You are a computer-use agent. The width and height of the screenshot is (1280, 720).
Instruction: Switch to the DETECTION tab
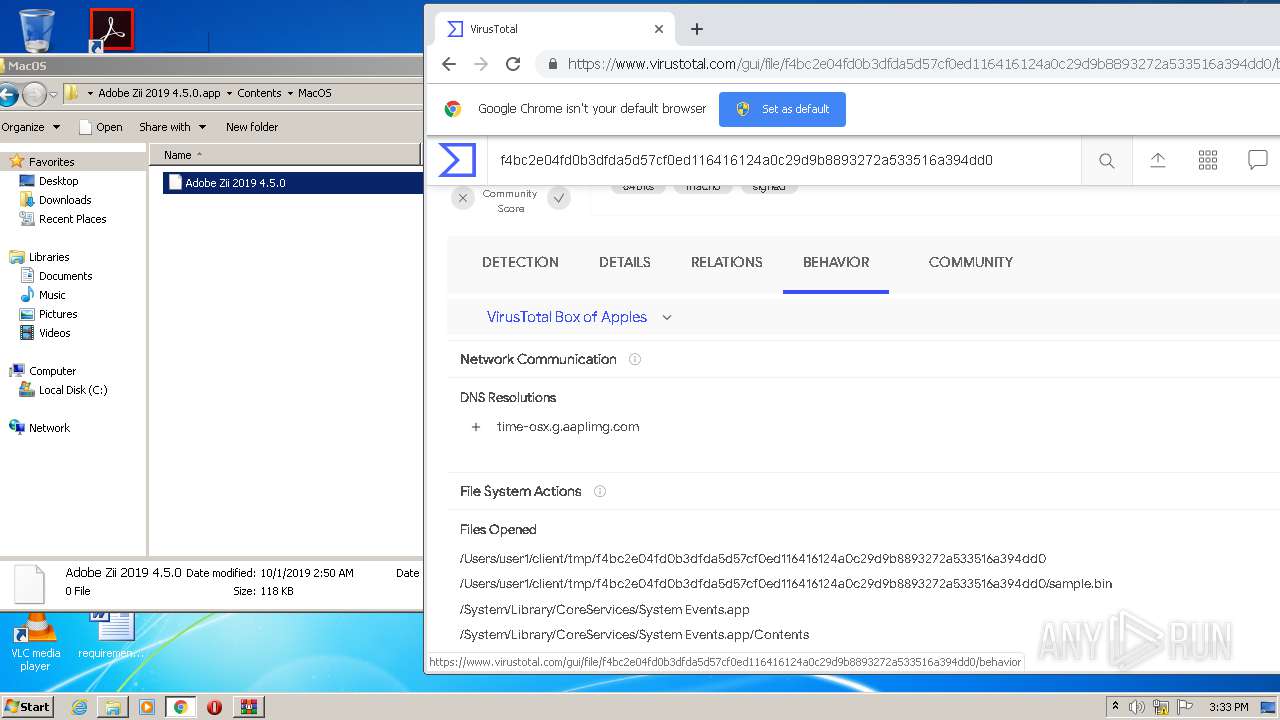click(x=520, y=262)
